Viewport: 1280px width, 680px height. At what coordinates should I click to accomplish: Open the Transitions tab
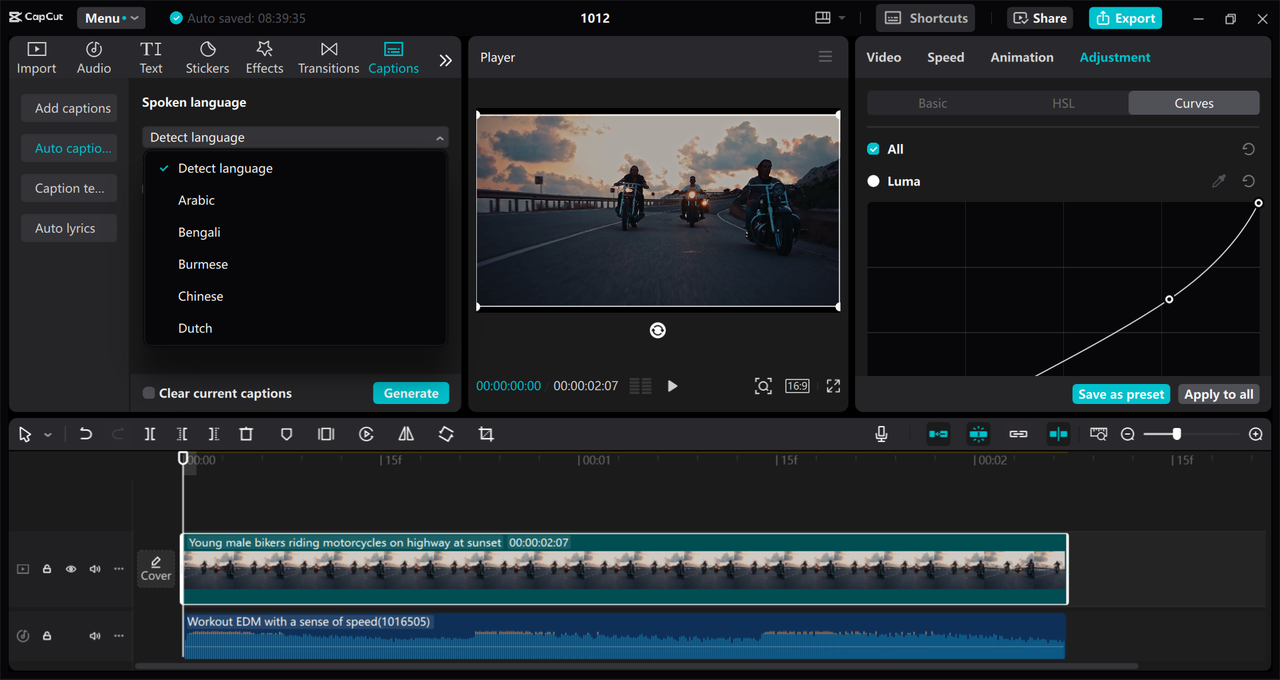tap(328, 58)
